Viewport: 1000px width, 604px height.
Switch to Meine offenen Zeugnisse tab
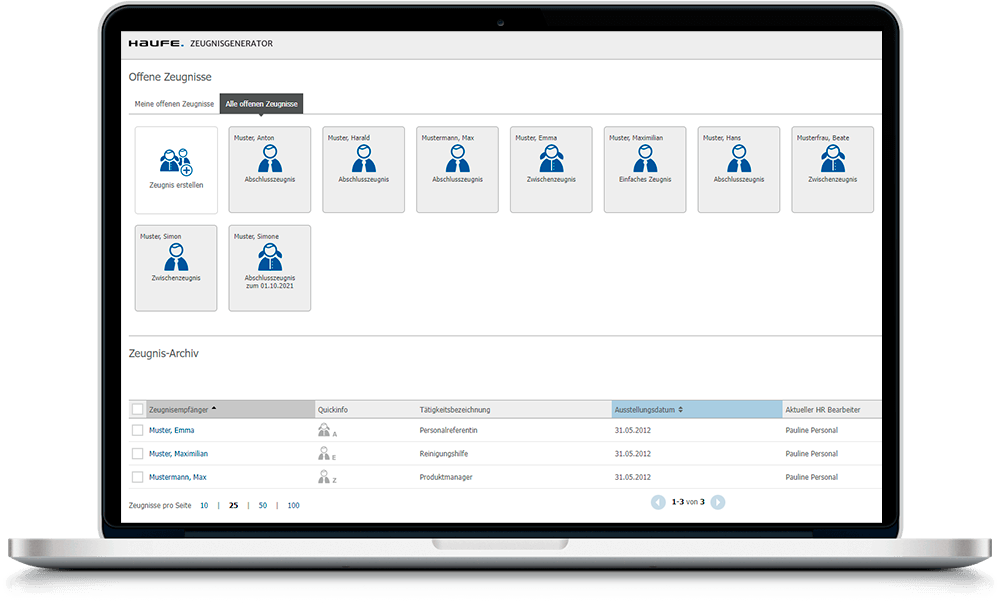[174, 104]
